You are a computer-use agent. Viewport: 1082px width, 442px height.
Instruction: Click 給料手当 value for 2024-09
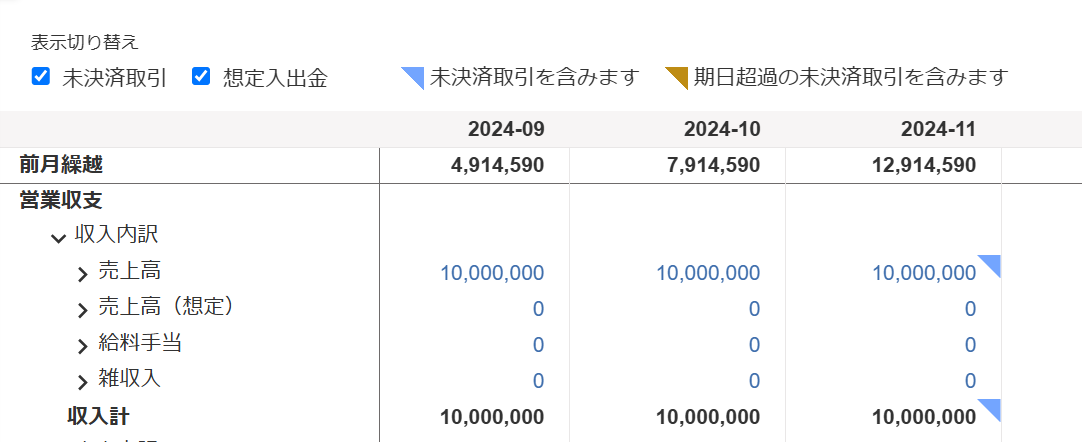pos(538,345)
